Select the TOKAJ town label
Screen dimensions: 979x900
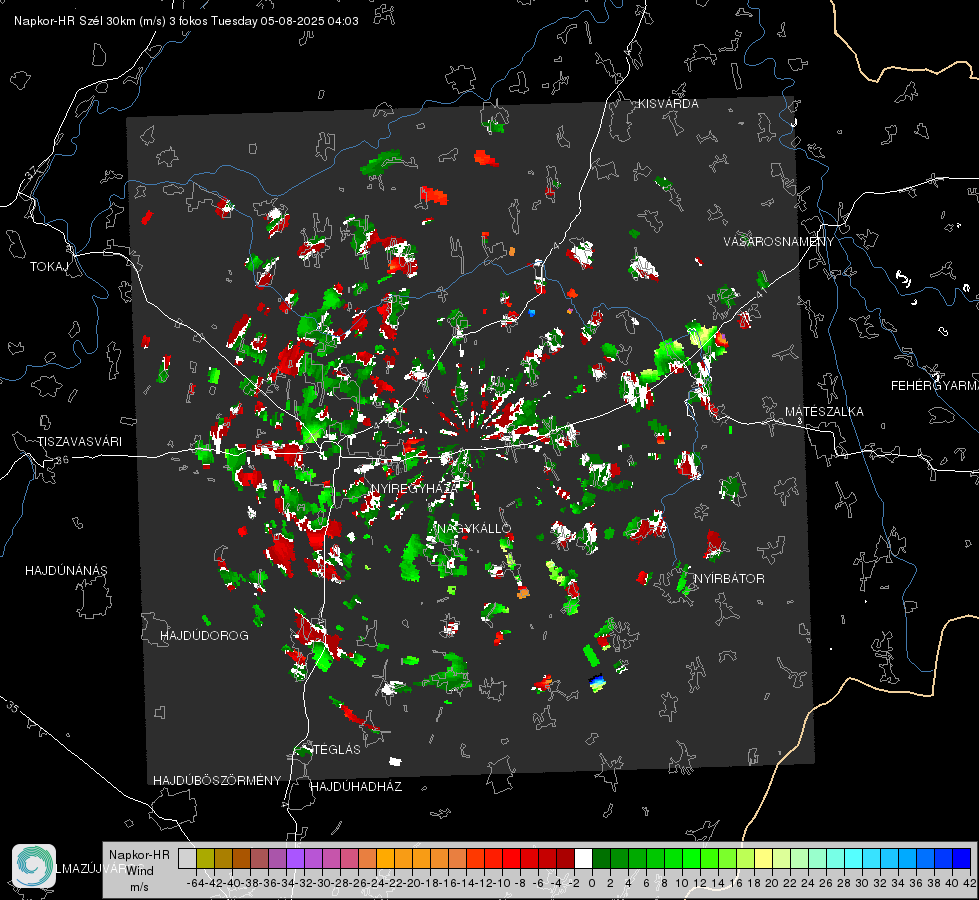click(49, 267)
